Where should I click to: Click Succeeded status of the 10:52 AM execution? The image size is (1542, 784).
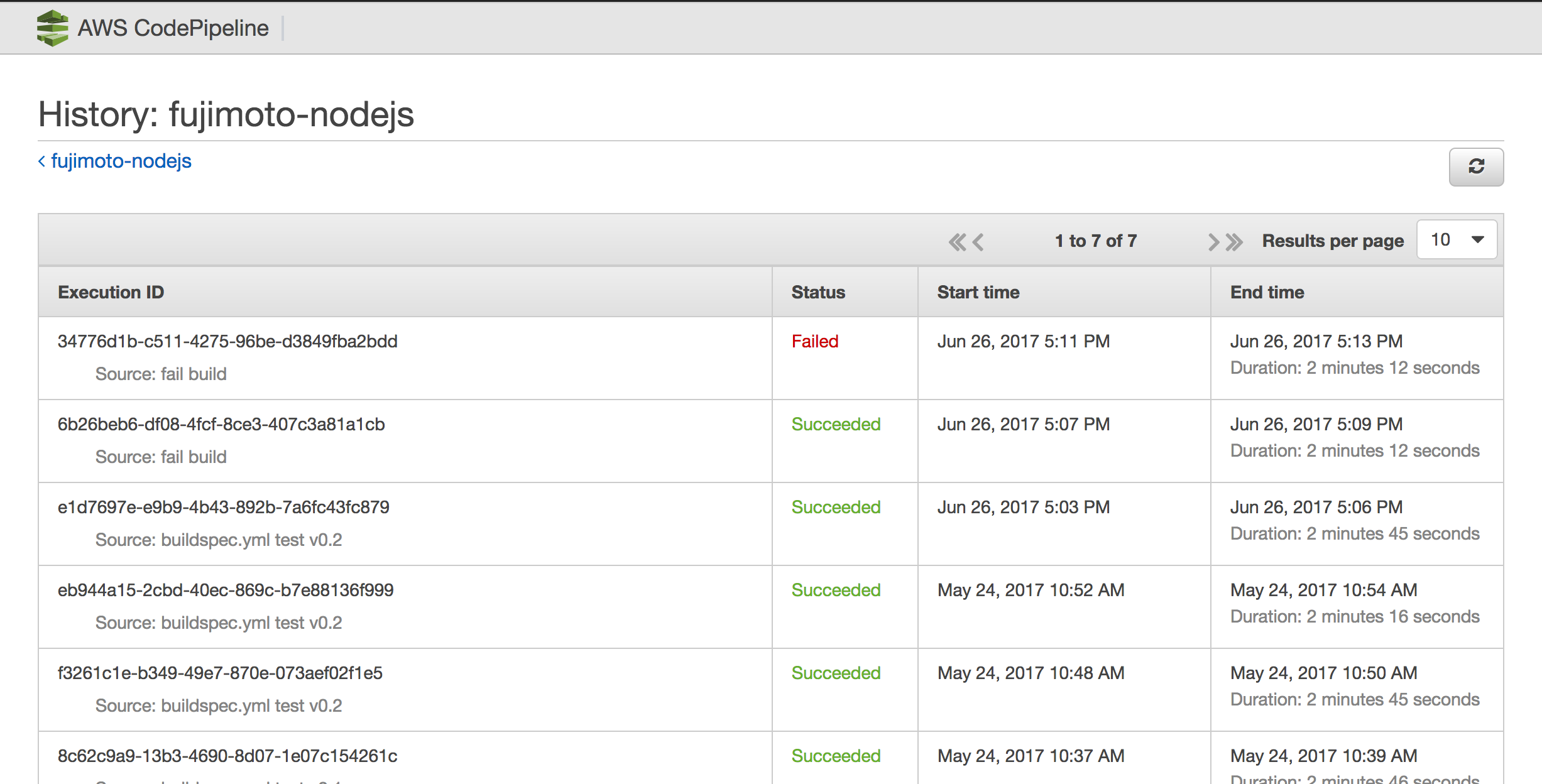click(x=836, y=590)
